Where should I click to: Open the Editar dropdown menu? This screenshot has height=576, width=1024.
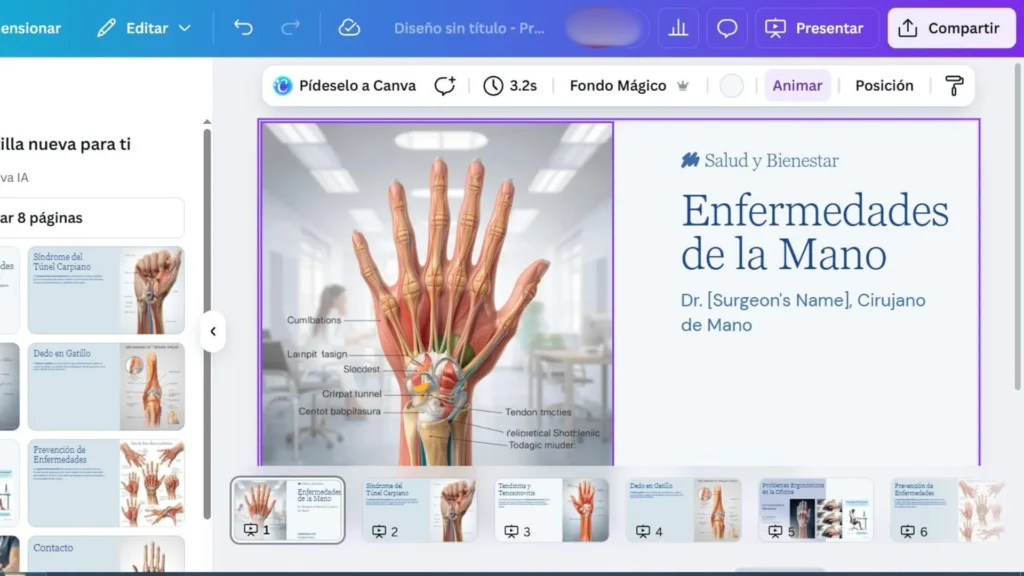coord(144,28)
